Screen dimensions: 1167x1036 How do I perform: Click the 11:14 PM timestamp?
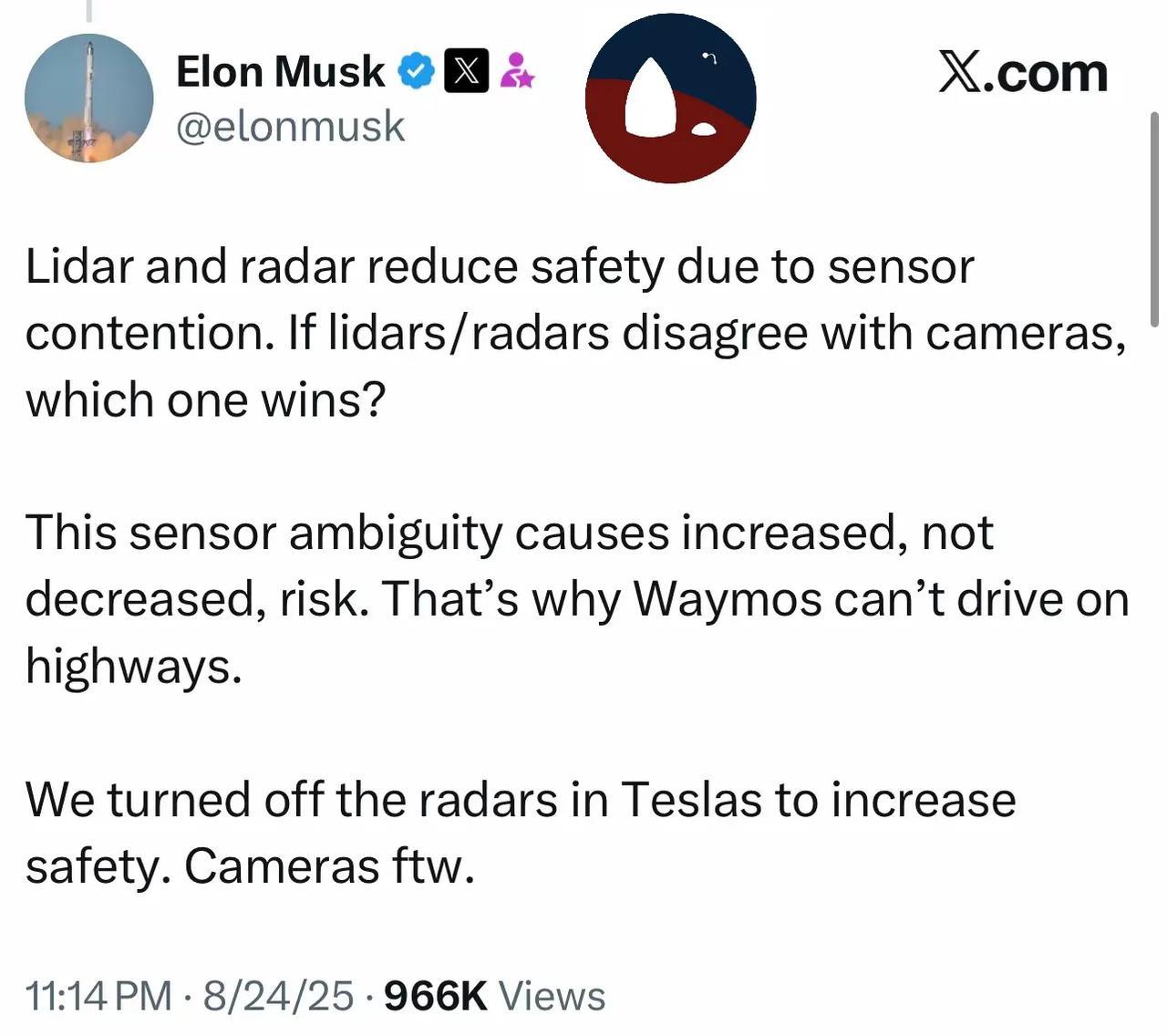pos(98,996)
